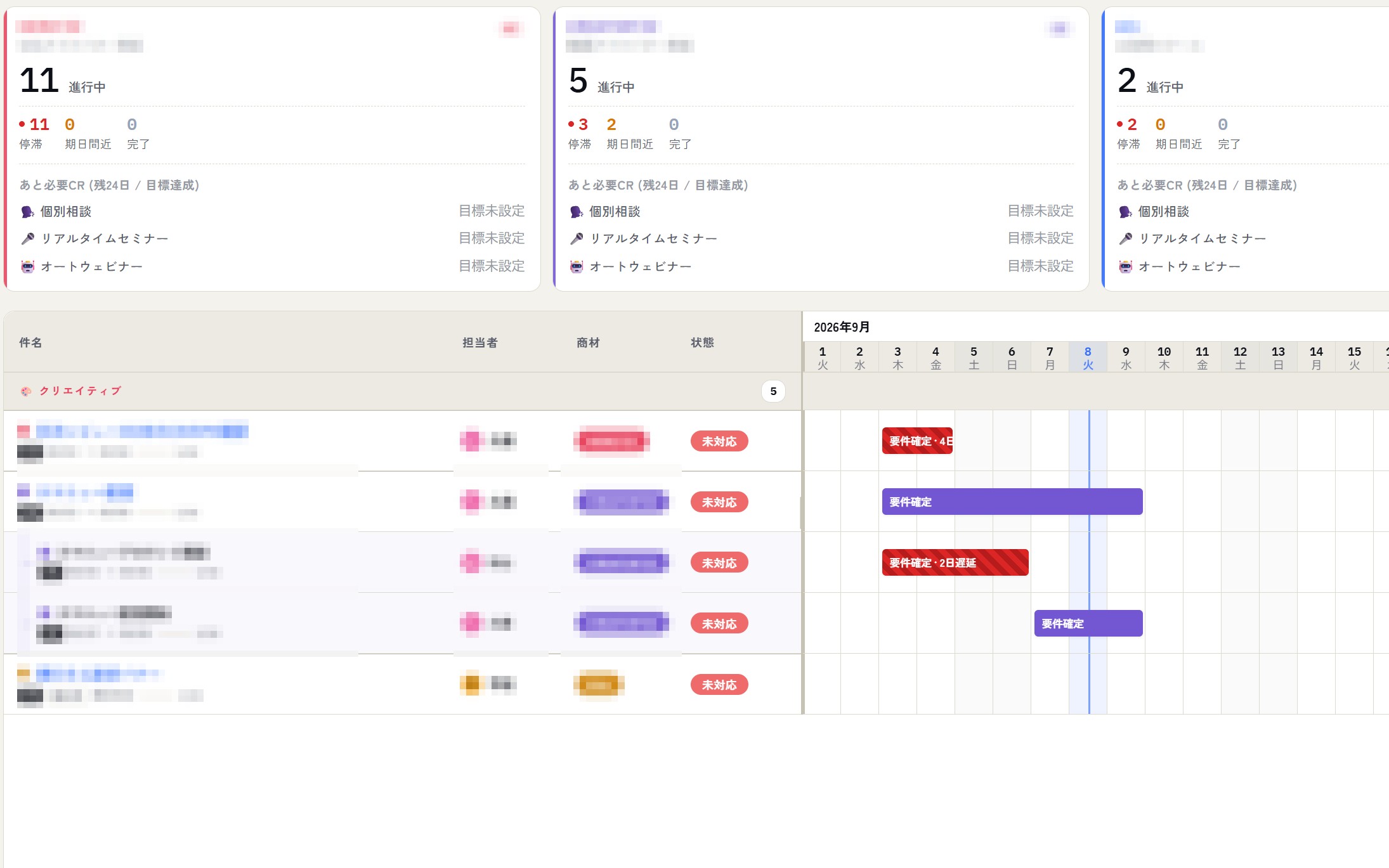Click the palette icon next to クリエイティブ
This screenshot has height=868, width=1389.
pyautogui.click(x=26, y=391)
